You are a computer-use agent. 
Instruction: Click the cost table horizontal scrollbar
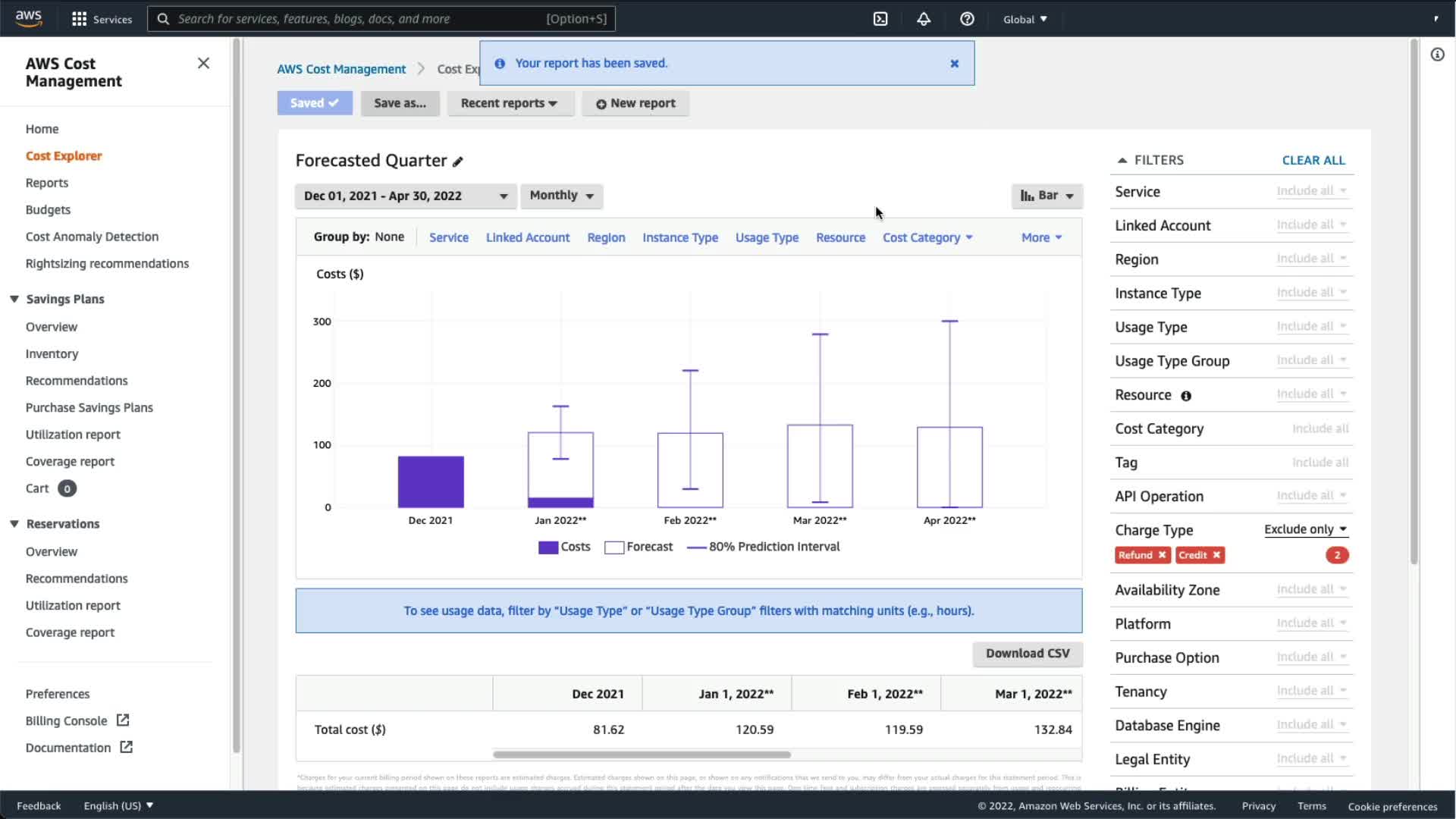642,755
